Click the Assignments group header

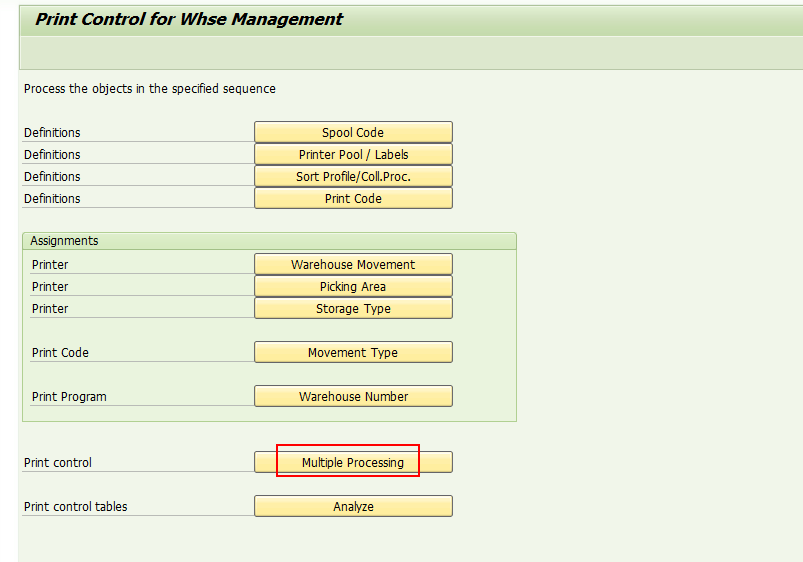(x=64, y=241)
